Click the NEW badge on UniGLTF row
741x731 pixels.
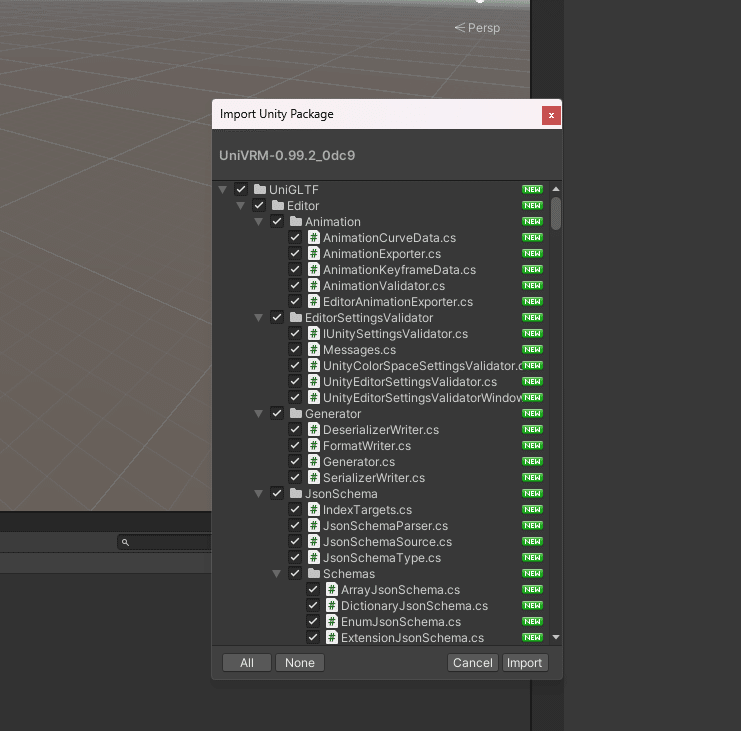point(532,189)
